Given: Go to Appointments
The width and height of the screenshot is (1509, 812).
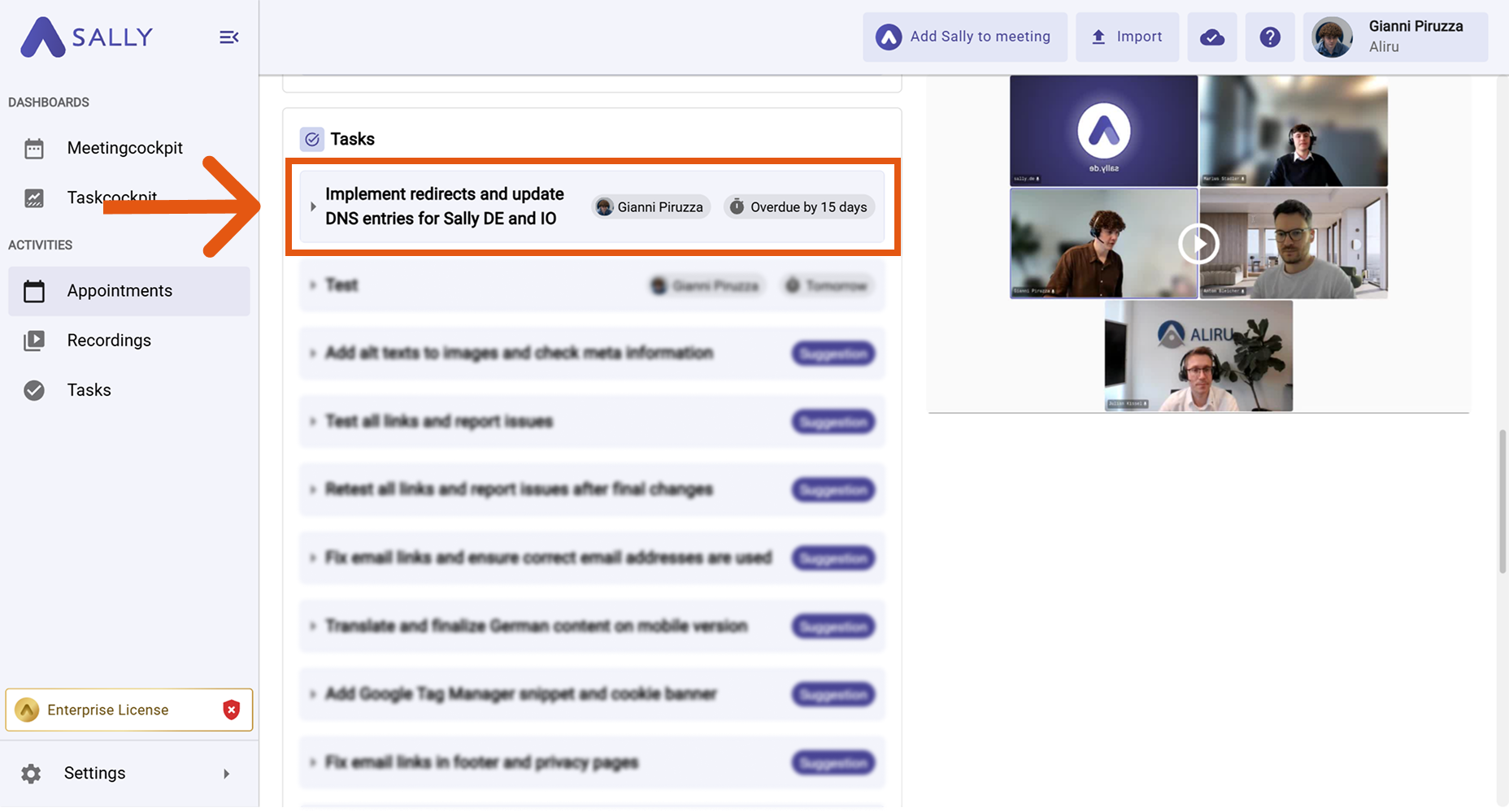Looking at the screenshot, I should click(129, 291).
